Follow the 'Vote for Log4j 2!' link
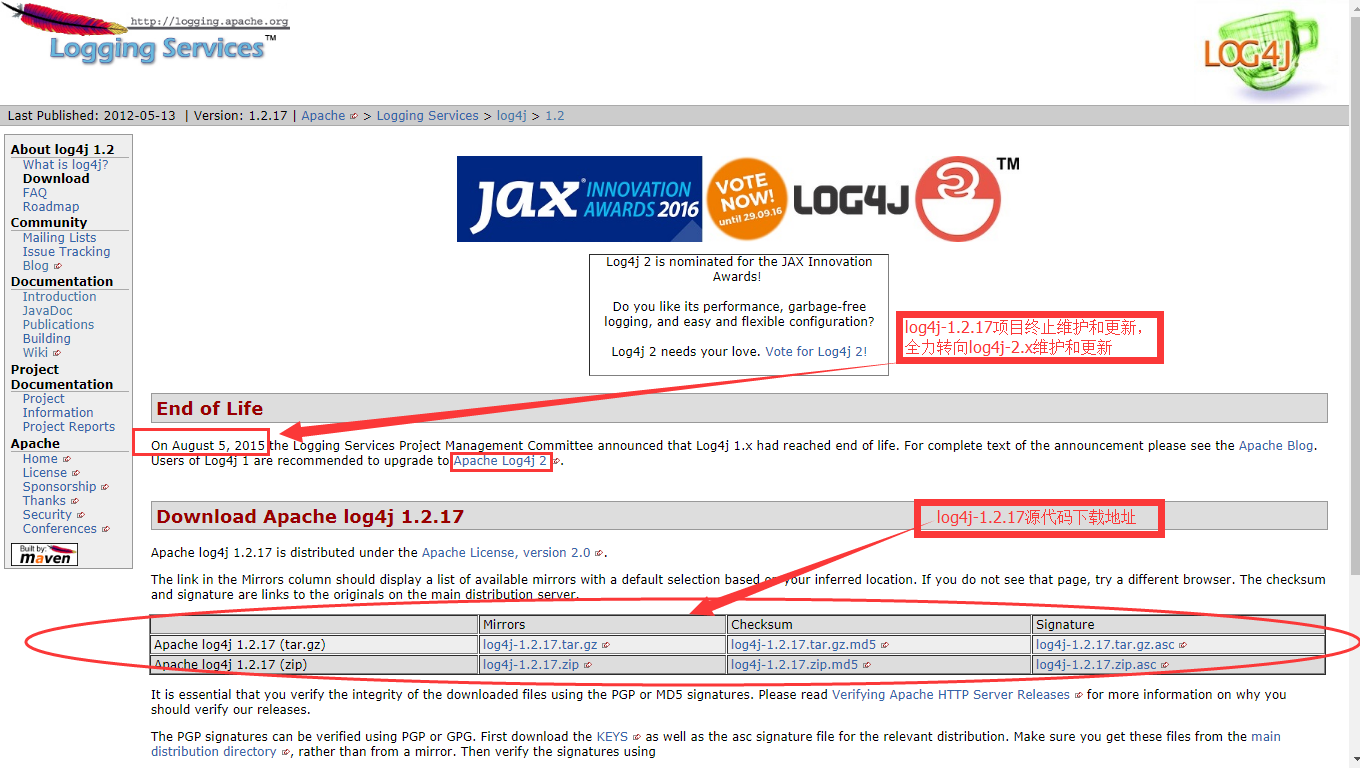The height and width of the screenshot is (768, 1360). point(816,352)
